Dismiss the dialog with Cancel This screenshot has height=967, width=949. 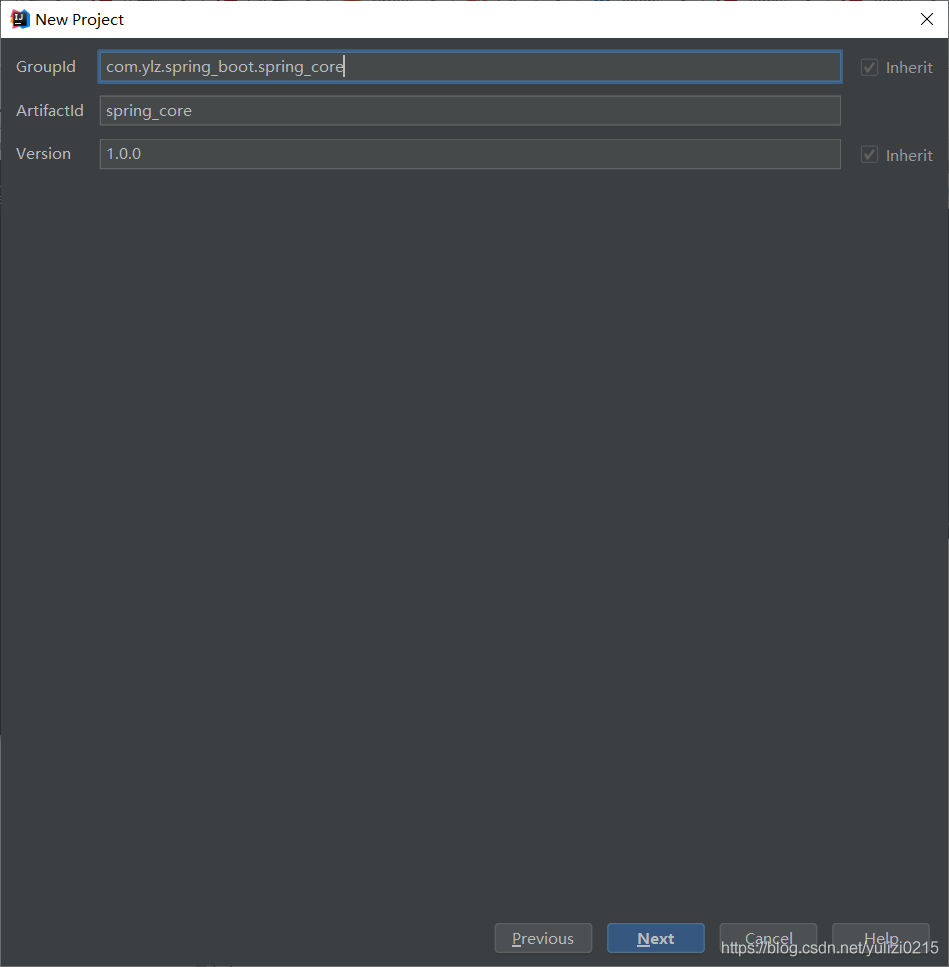click(x=768, y=938)
